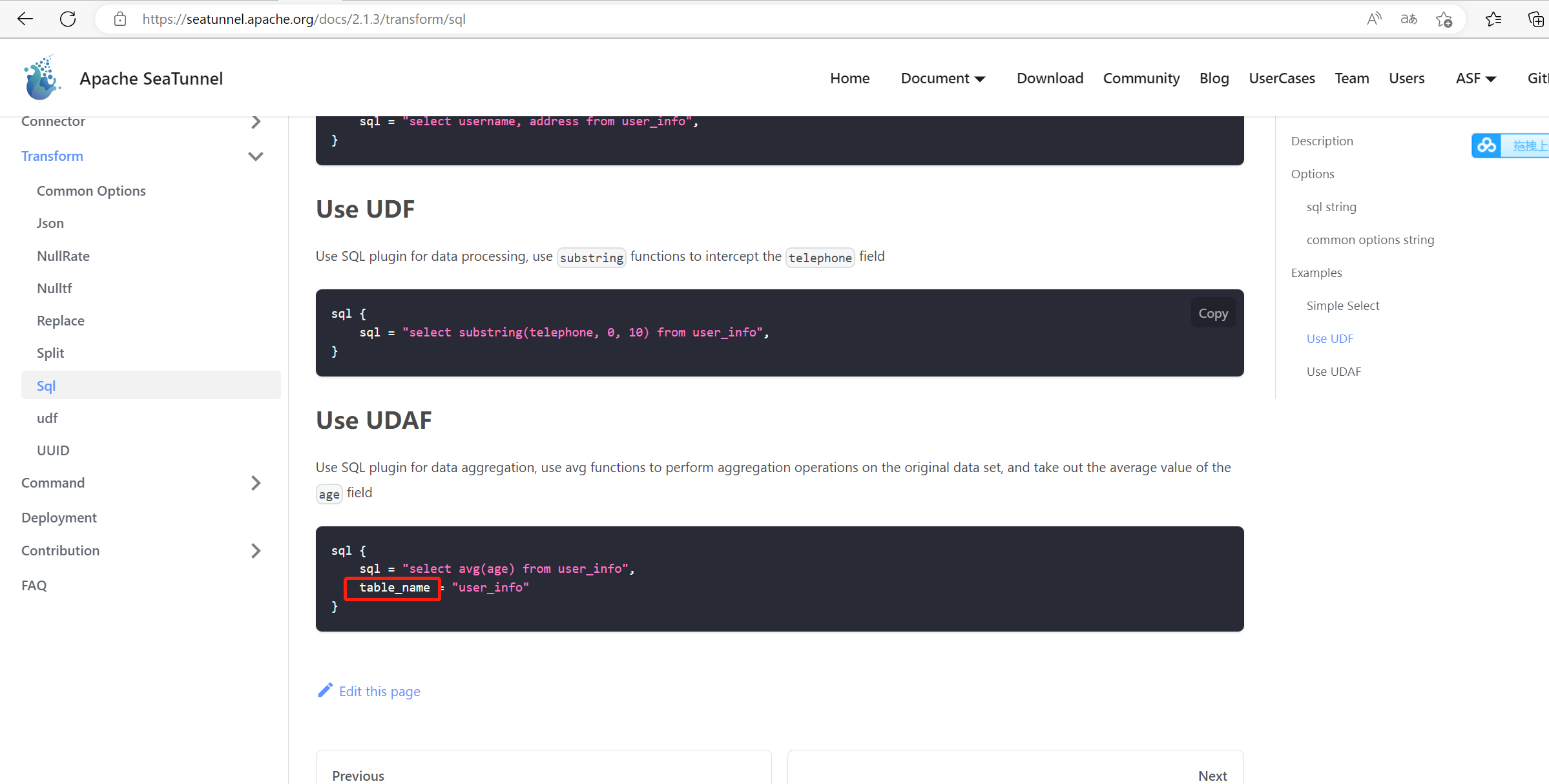Click the site lock icon
The height and width of the screenshot is (784, 1549).
point(120,19)
